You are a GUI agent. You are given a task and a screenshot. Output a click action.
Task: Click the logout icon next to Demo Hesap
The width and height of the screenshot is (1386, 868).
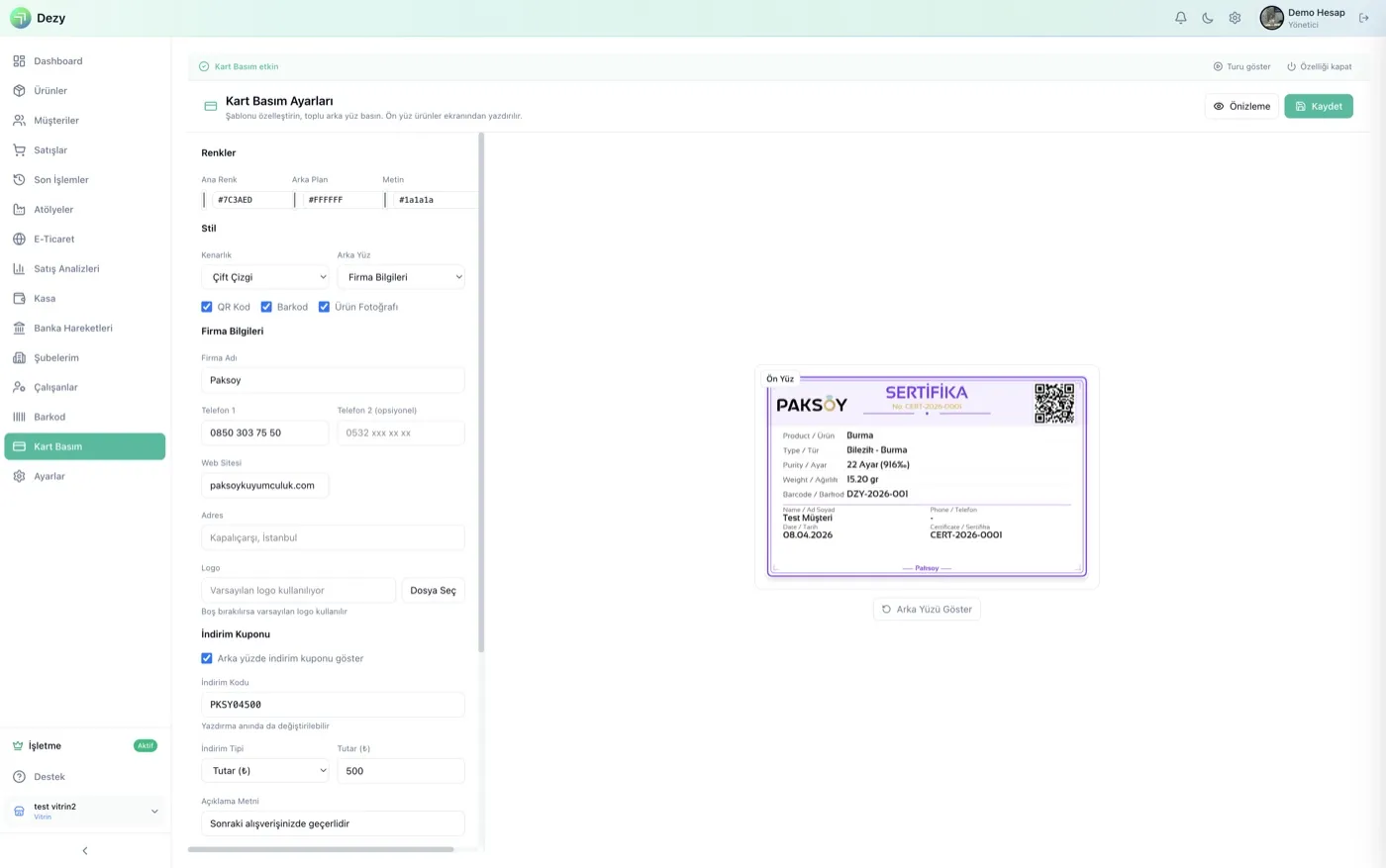pos(1363,18)
